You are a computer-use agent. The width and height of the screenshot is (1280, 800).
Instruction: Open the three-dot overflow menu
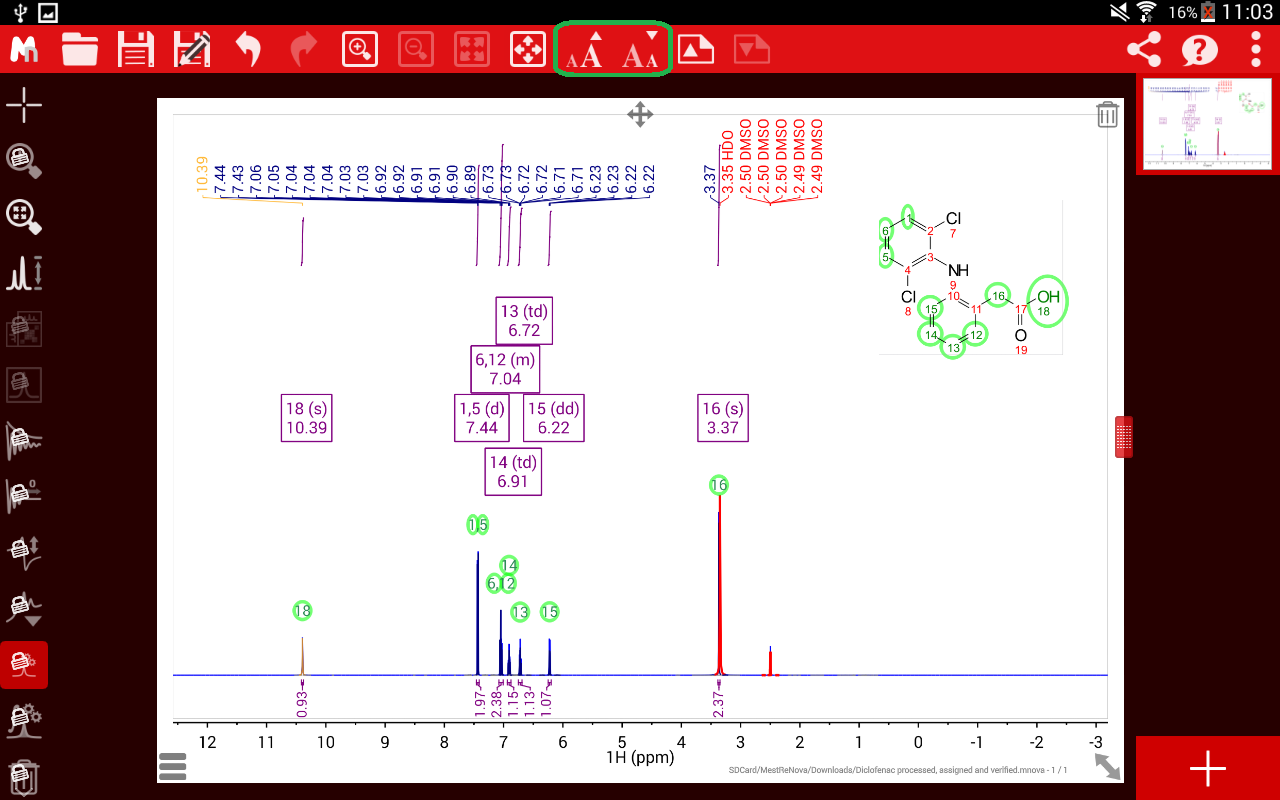pyautogui.click(x=1256, y=49)
